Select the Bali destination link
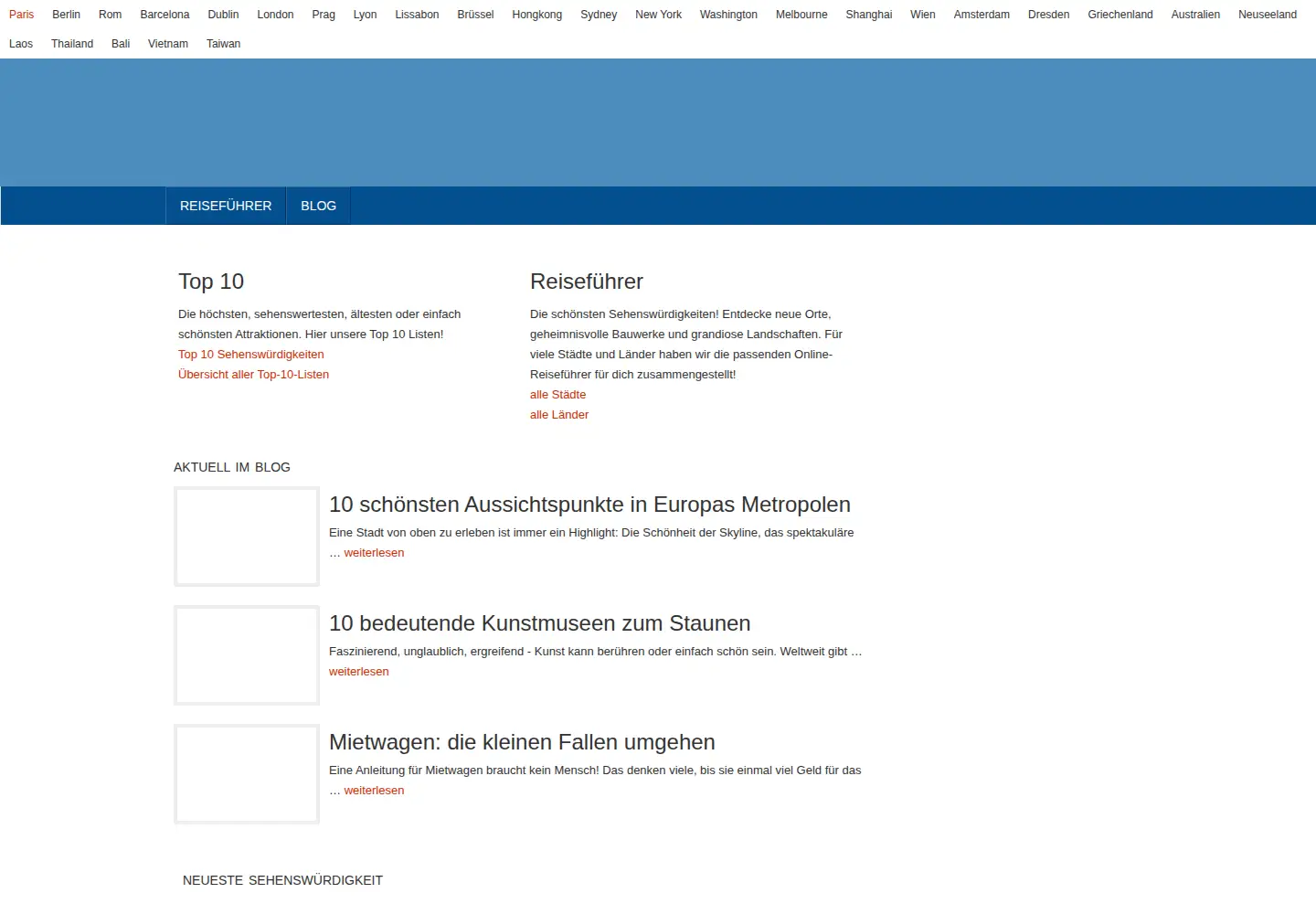This screenshot has height=914, width=1316. (121, 44)
